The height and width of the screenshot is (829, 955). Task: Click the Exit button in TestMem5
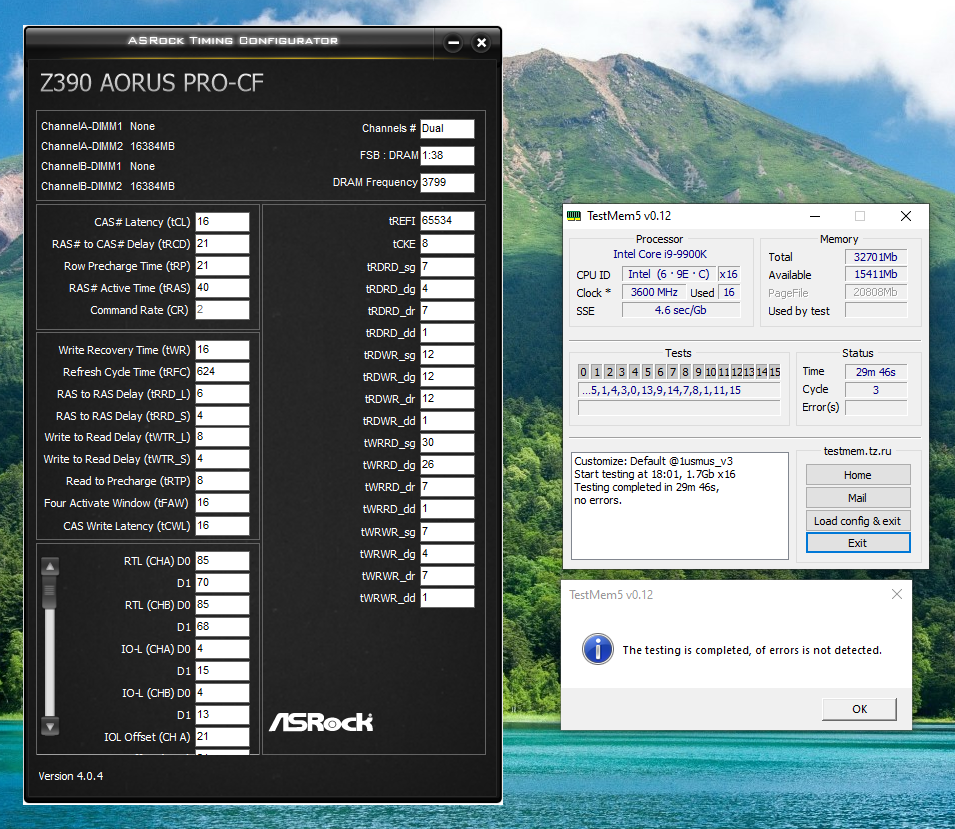click(x=858, y=543)
